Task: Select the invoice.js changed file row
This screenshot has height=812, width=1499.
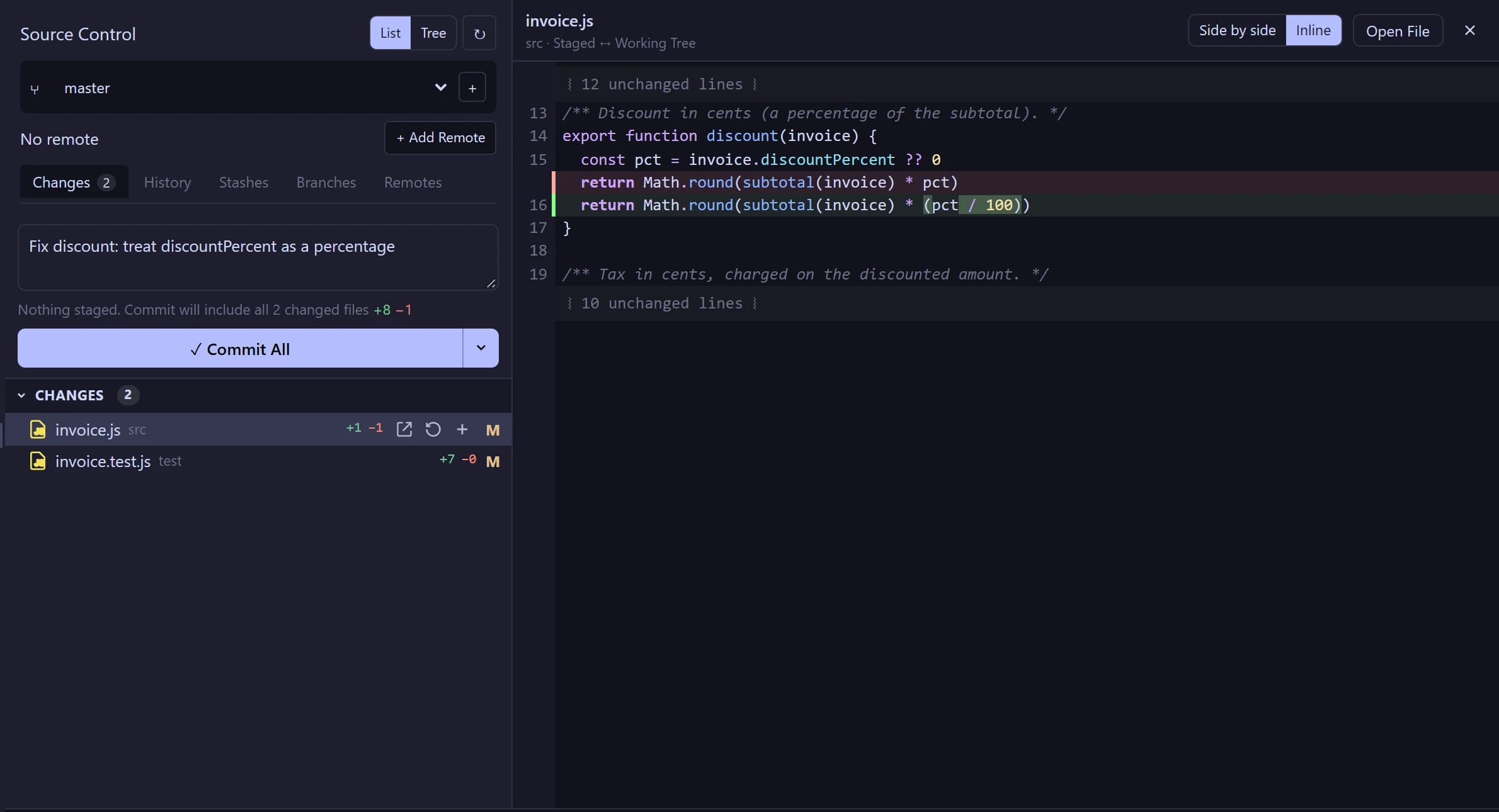Action: [258, 429]
